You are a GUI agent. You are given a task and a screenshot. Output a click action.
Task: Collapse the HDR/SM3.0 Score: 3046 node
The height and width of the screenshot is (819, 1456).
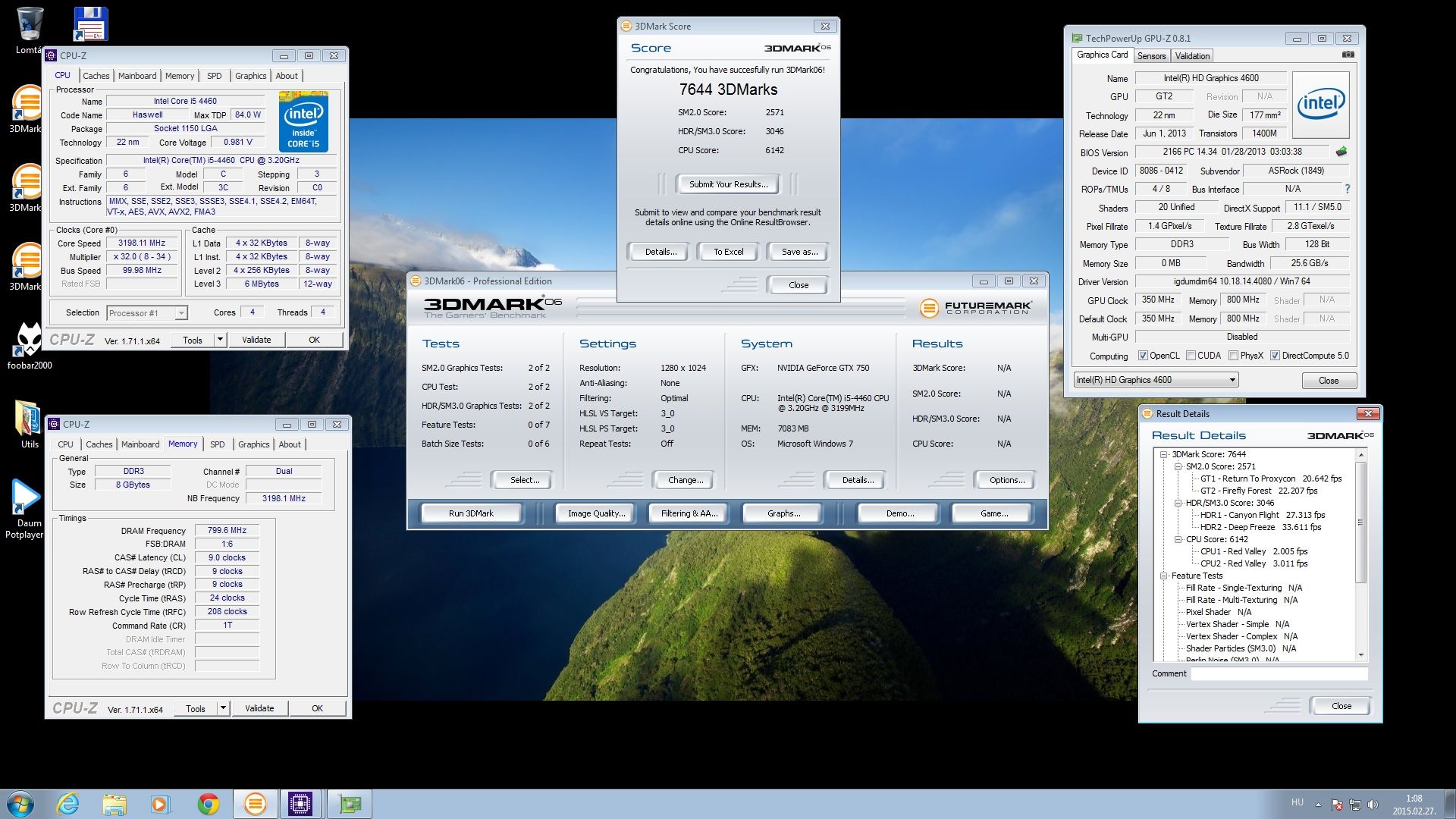tap(1178, 503)
